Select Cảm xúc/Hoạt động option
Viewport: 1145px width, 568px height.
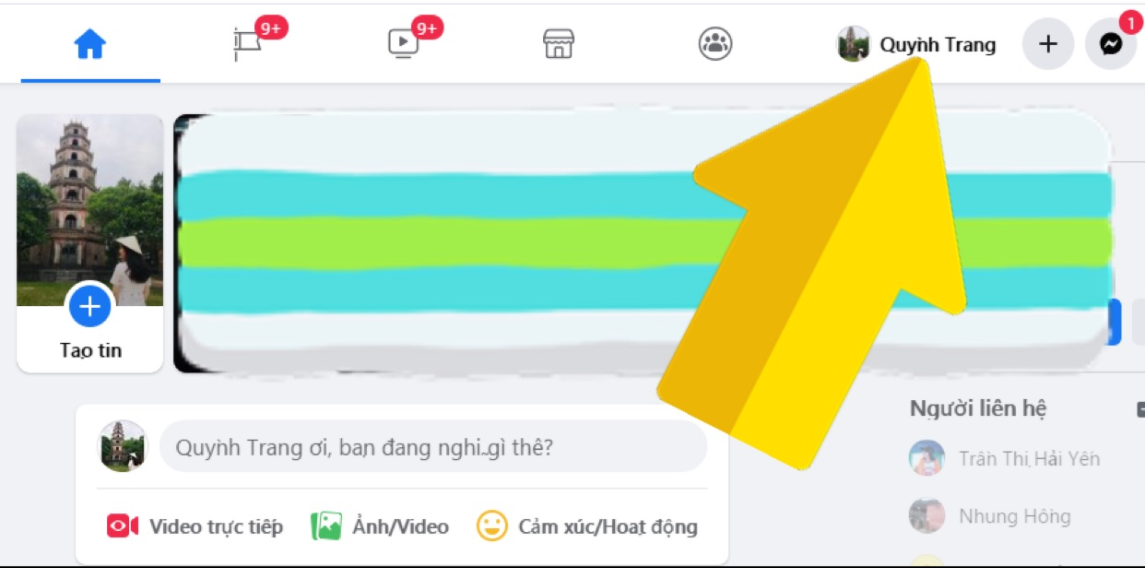pos(587,526)
